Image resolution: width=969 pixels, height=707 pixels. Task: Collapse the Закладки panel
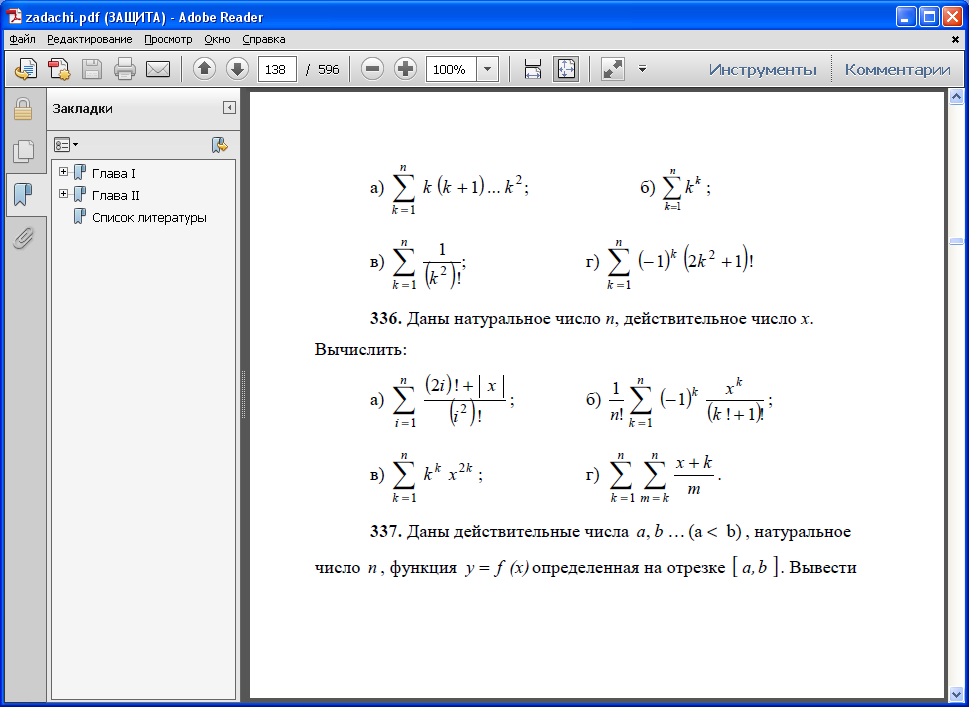(x=229, y=108)
